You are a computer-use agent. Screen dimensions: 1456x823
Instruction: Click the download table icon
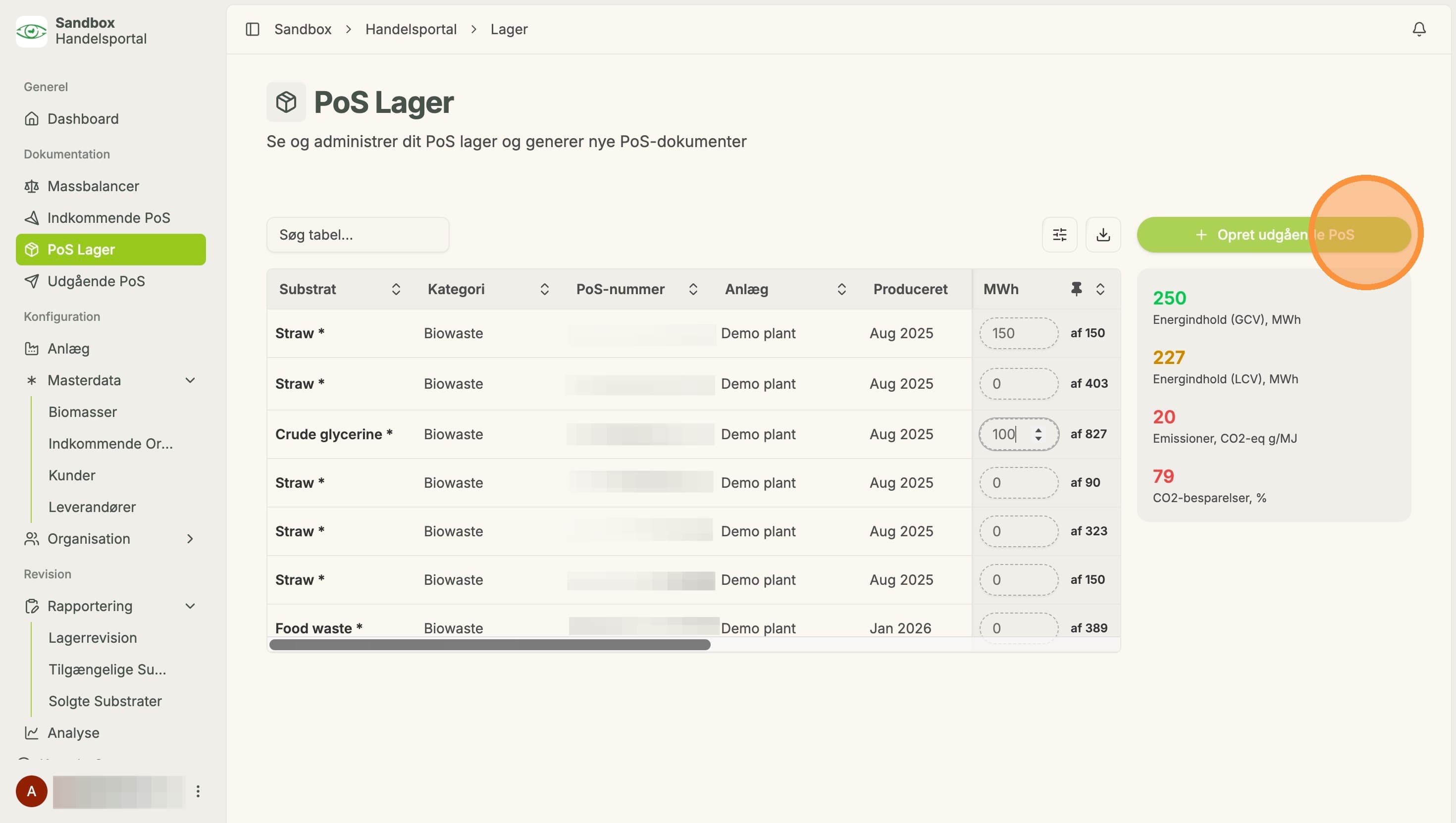pyautogui.click(x=1103, y=235)
